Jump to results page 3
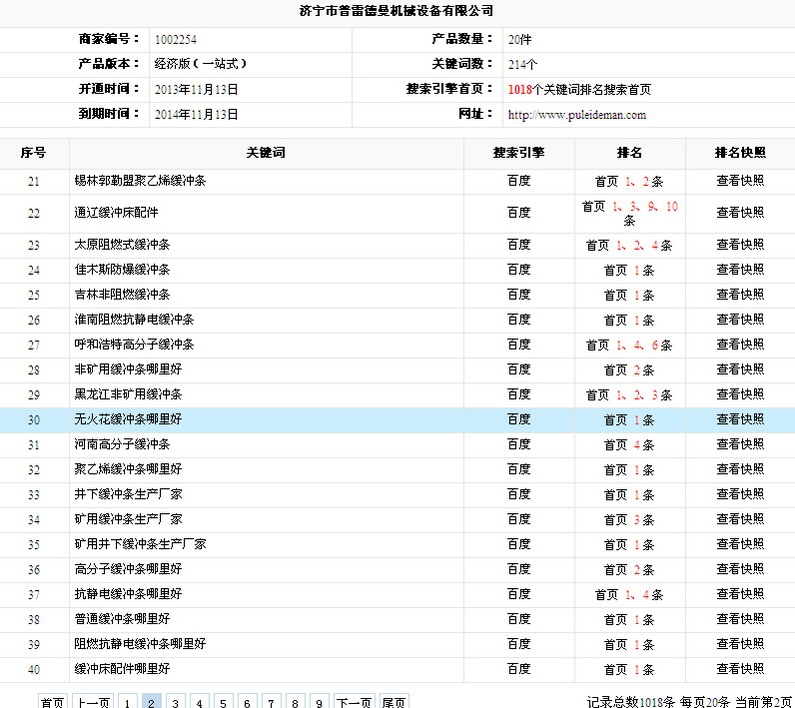The image size is (795, 708). point(175,702)
